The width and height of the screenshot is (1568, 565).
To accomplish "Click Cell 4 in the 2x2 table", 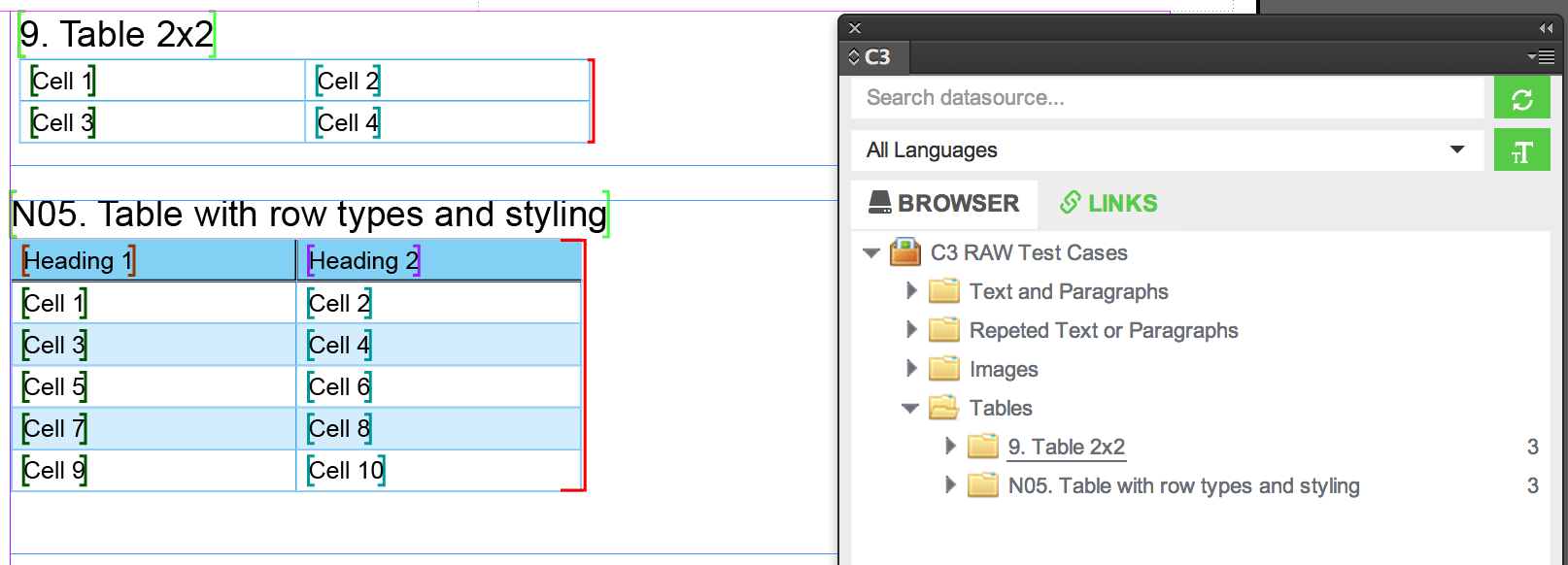I will [448, 122].
